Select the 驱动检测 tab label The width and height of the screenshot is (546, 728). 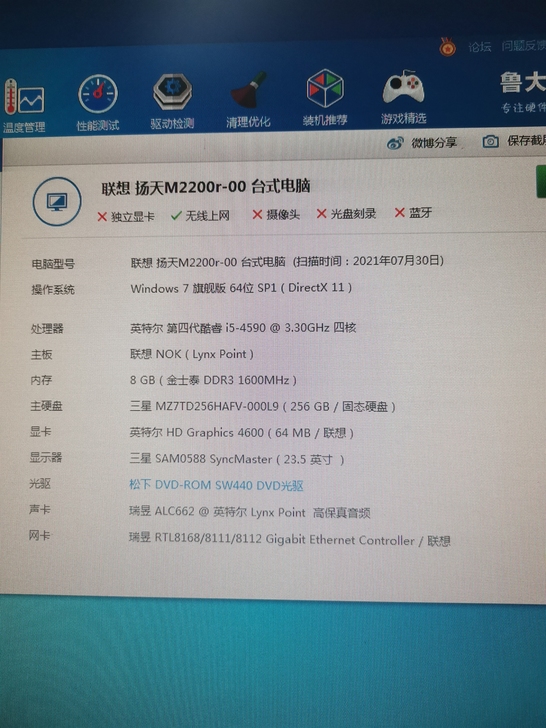tap(172, 124)
